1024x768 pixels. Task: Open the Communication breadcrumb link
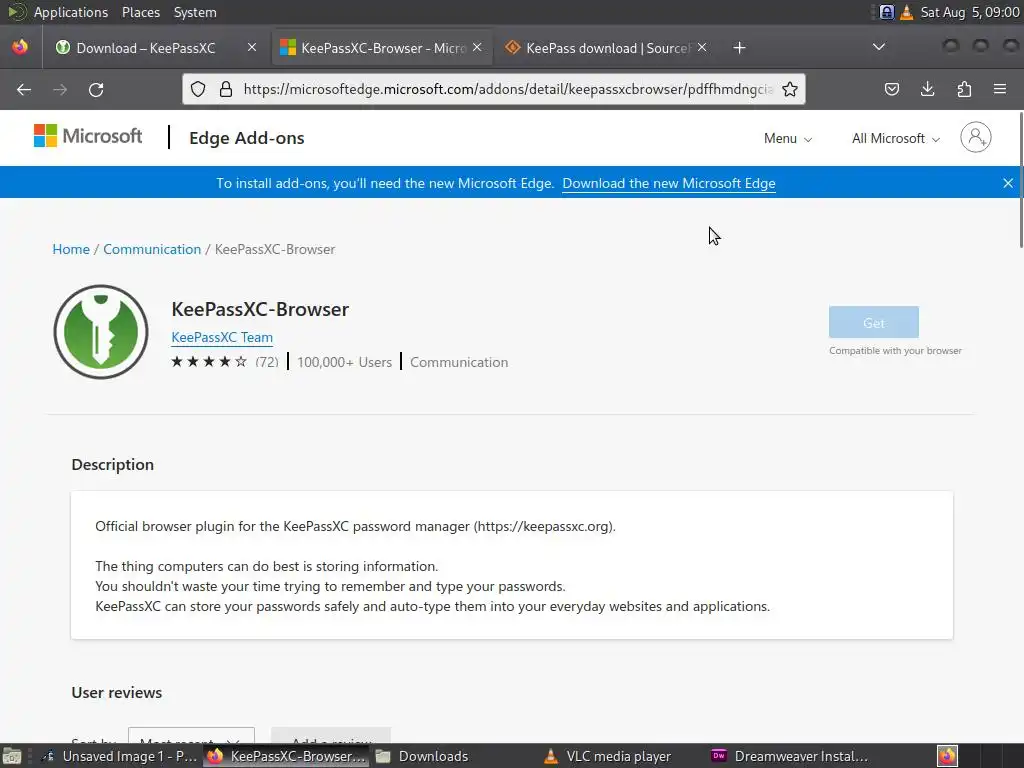152,249
